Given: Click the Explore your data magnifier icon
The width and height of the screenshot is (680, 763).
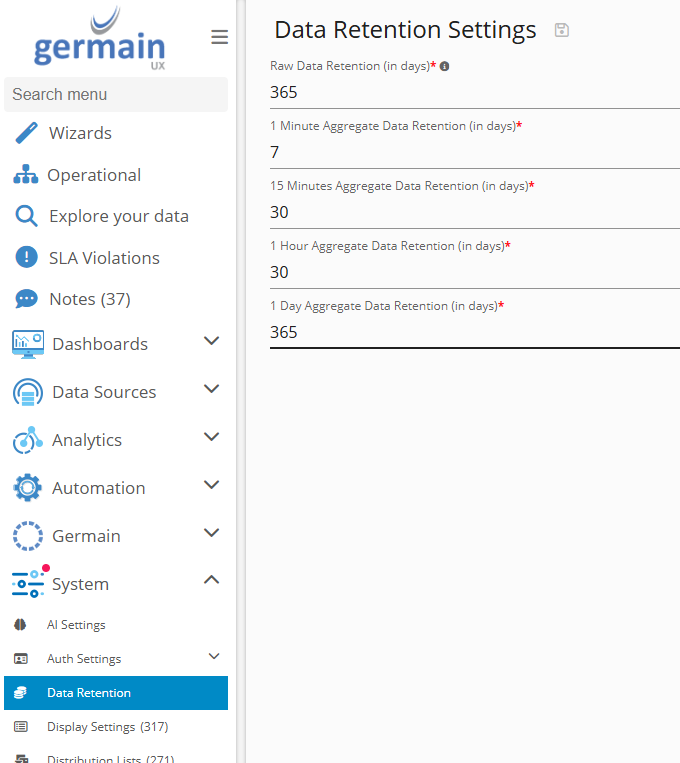Looking at the screenshot, I should (27, 216).
